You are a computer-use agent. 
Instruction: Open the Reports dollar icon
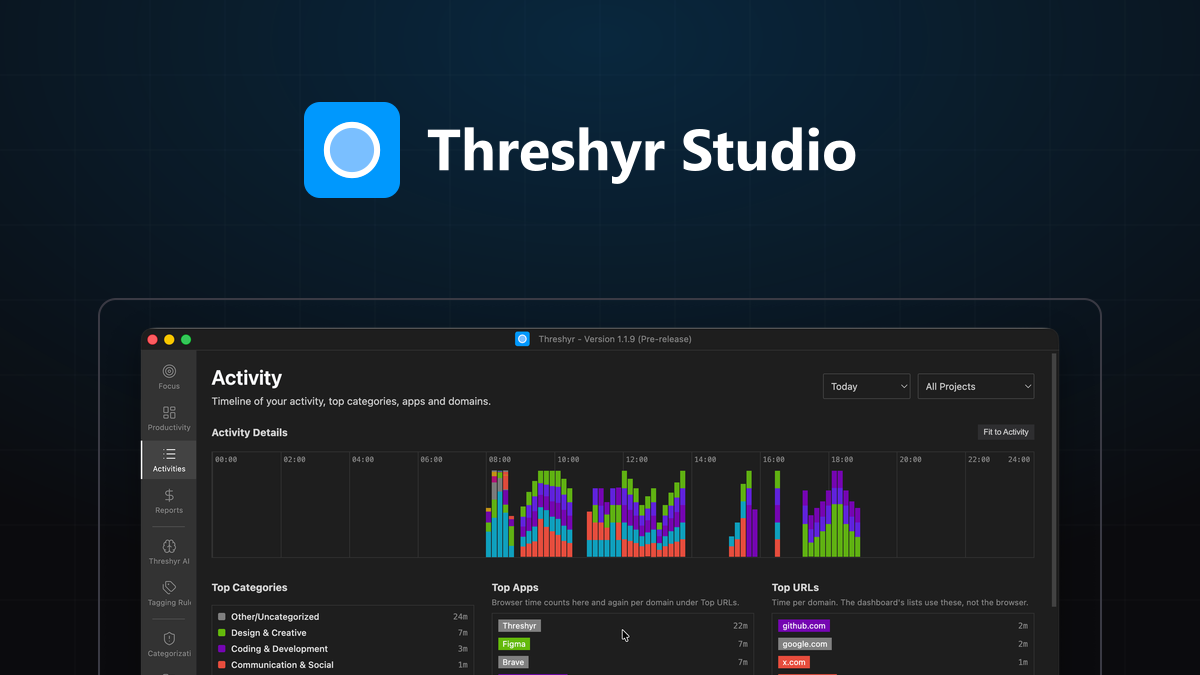[169, 495]
